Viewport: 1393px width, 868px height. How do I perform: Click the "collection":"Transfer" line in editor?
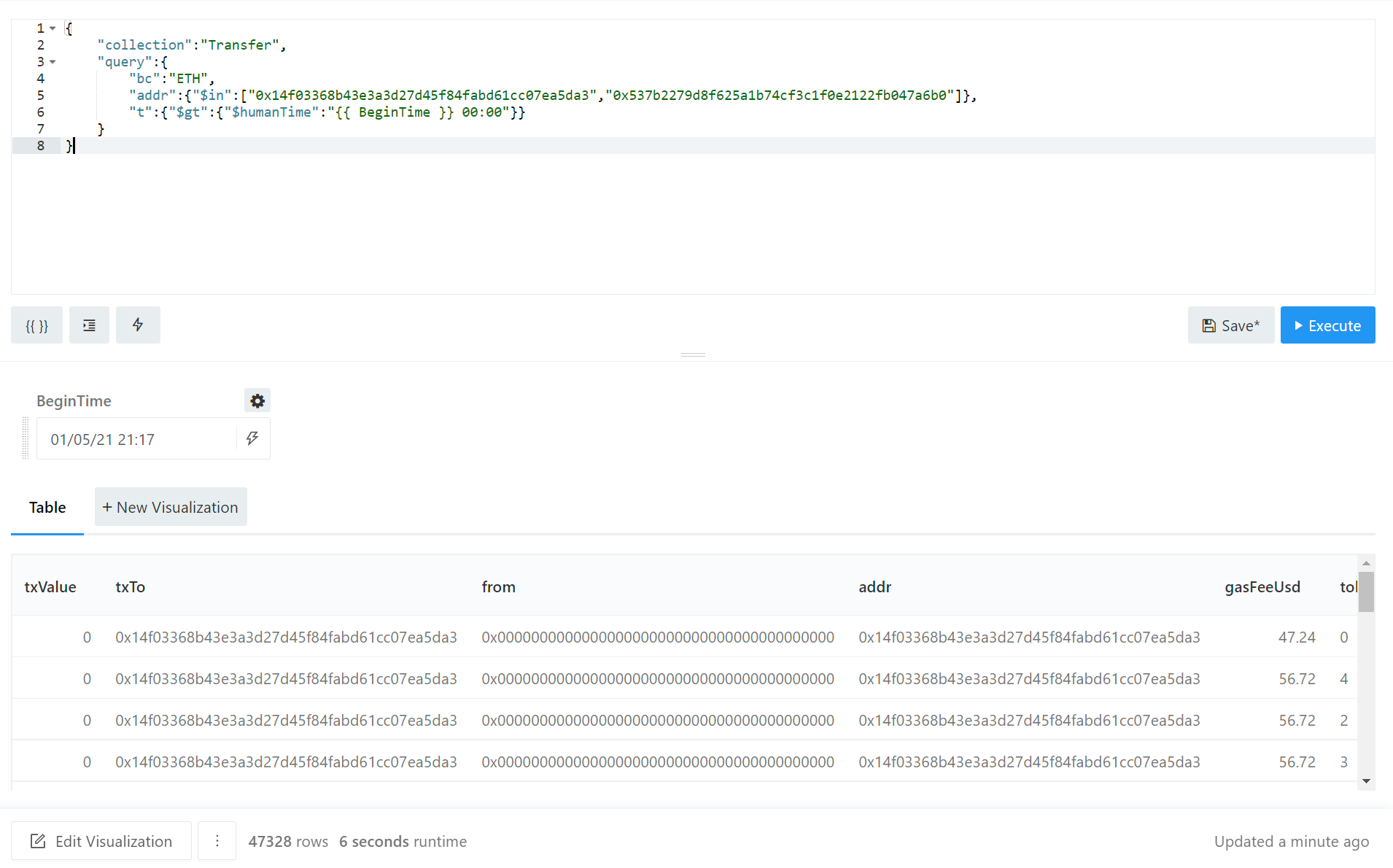191,45
